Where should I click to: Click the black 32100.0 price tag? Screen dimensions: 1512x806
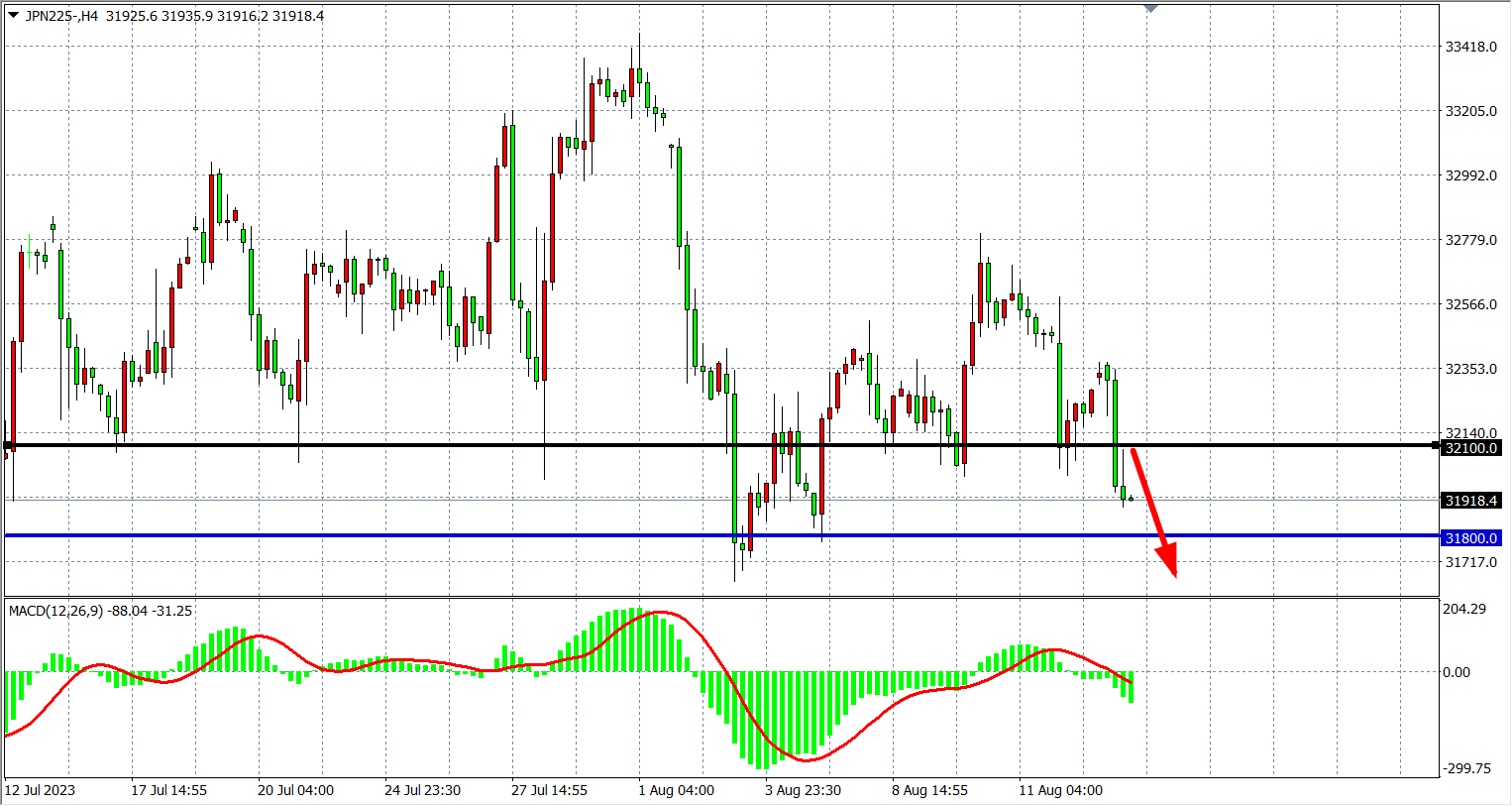pos(1471,448)
